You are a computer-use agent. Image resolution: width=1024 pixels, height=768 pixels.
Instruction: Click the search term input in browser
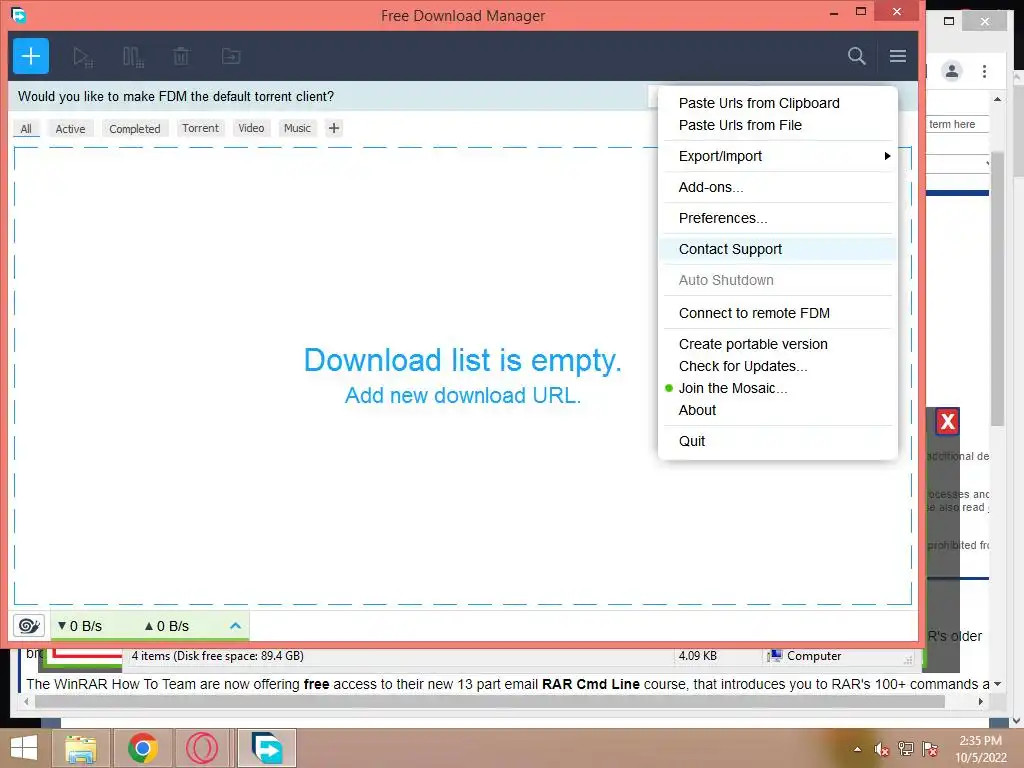pos(957,125)
